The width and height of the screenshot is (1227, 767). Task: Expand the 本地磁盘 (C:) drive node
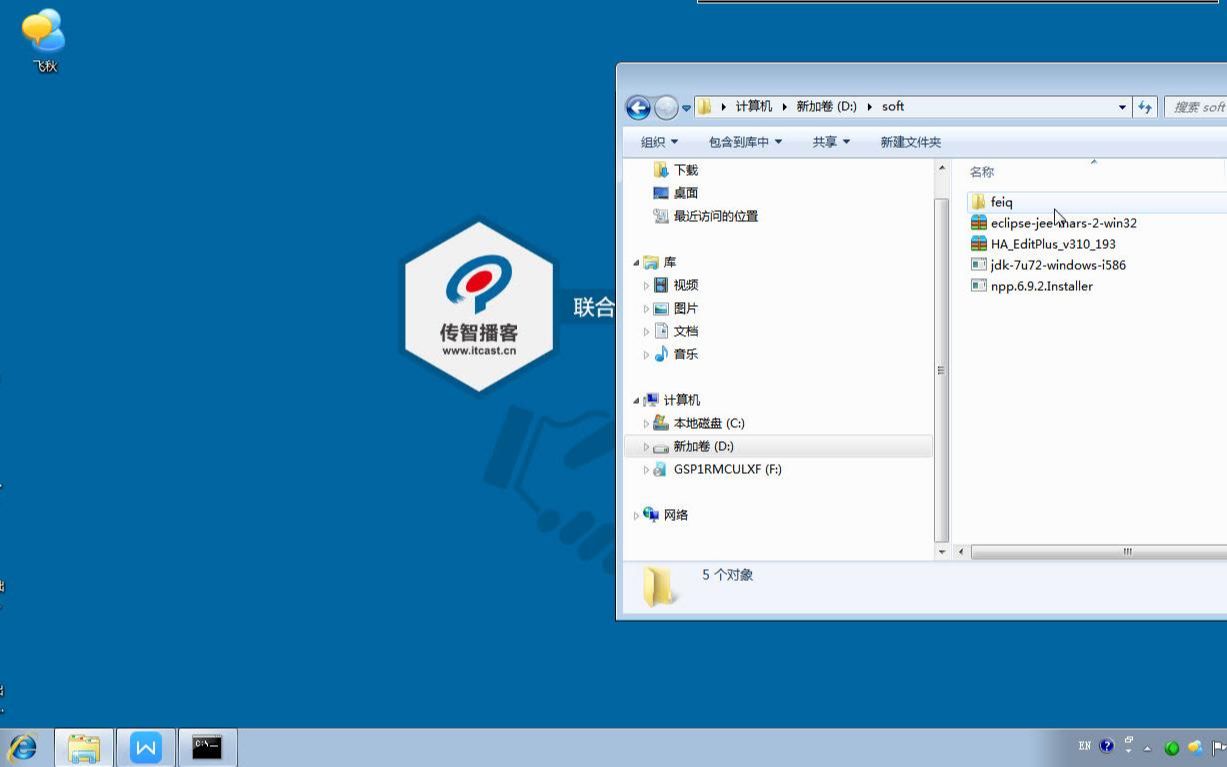[x=646, y=422]
